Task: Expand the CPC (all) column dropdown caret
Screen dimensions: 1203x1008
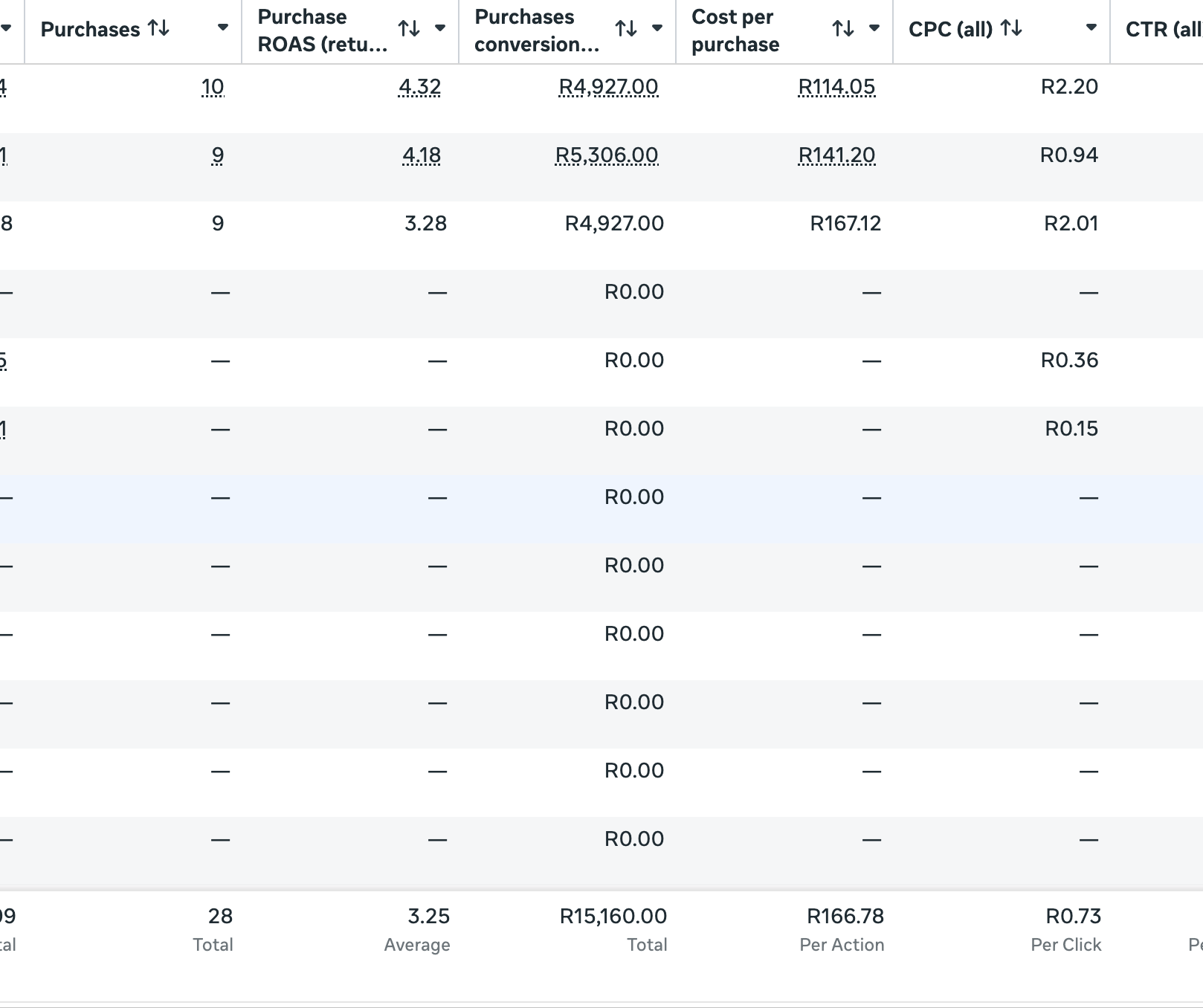Action: click(1091, 28)
